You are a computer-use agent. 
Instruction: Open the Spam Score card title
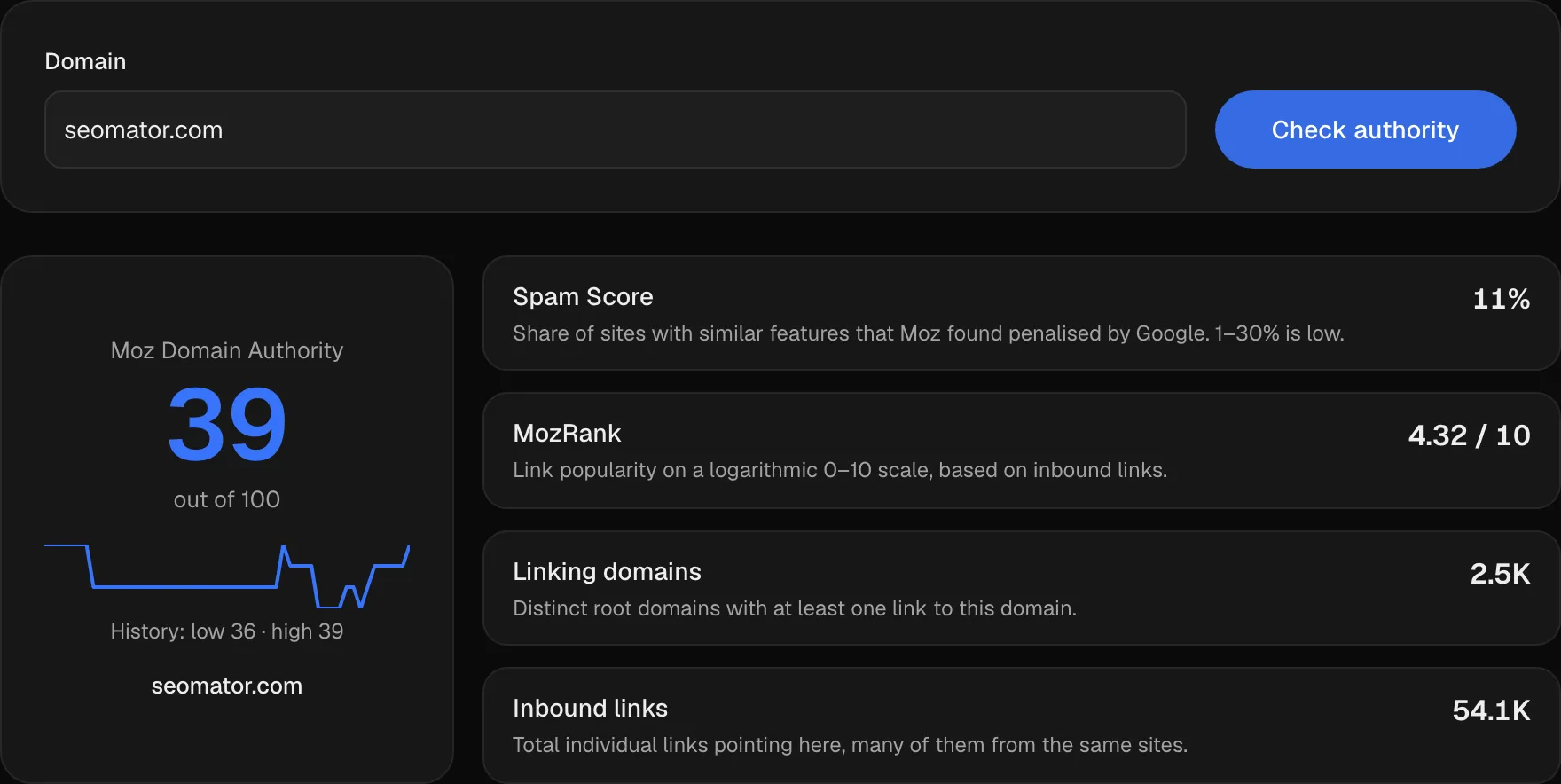(583, 296)
